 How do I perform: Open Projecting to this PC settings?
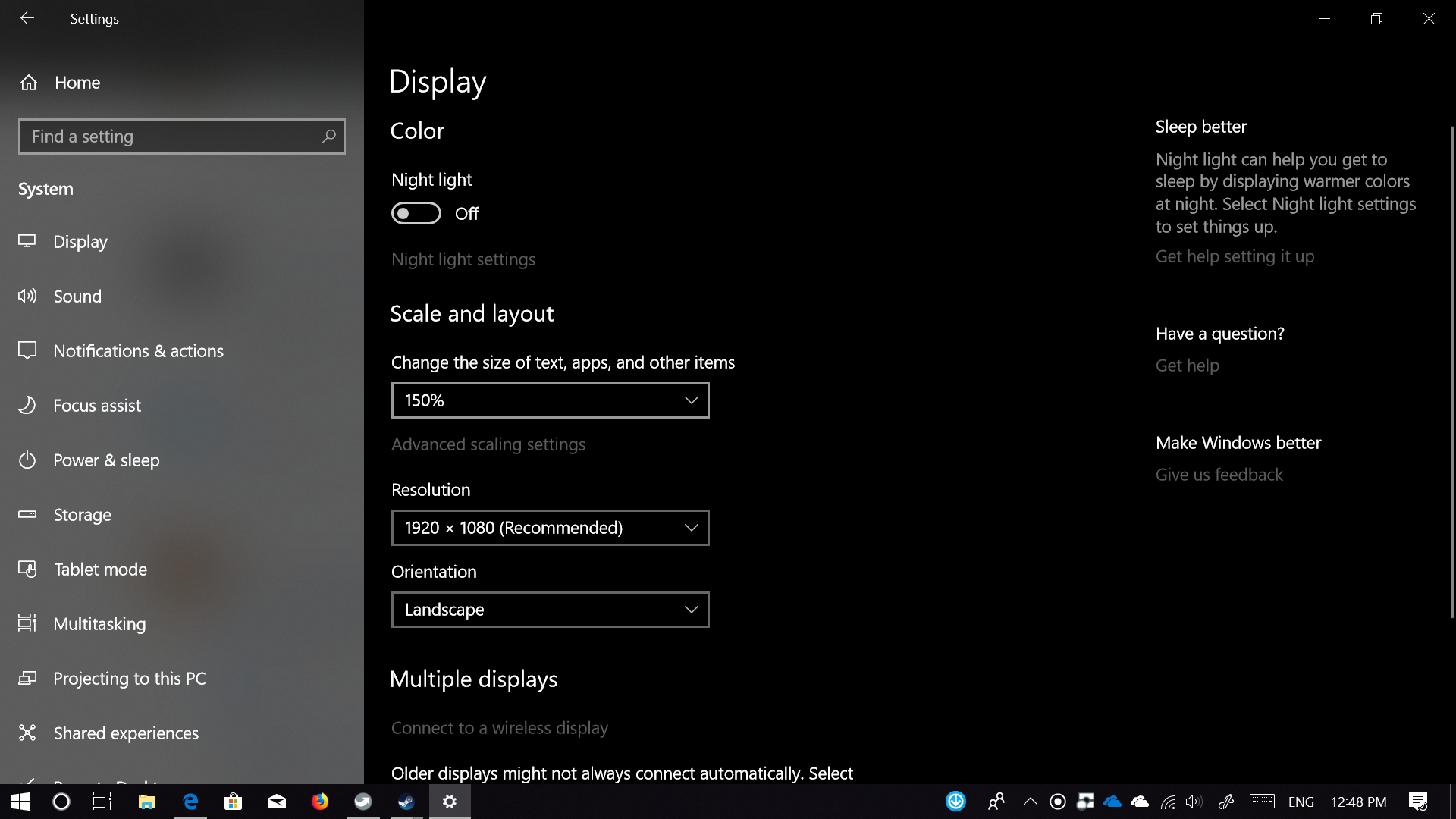(130, 678)
